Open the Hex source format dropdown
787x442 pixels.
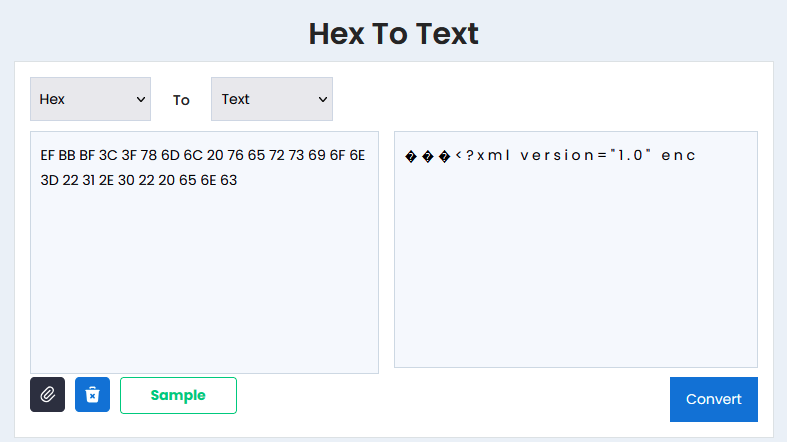(90, 99)
